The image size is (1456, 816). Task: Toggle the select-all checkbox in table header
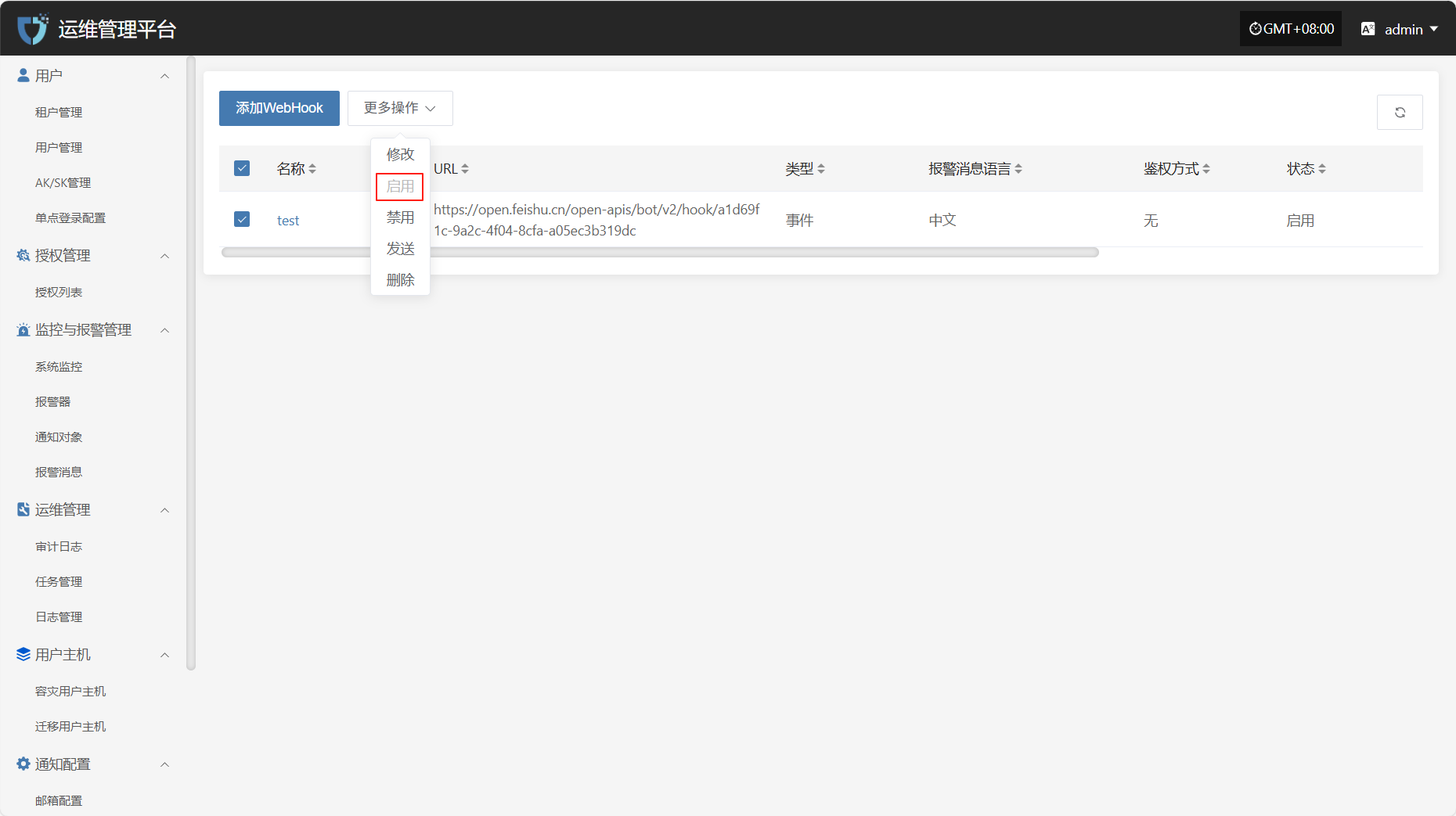coord(242,168)
